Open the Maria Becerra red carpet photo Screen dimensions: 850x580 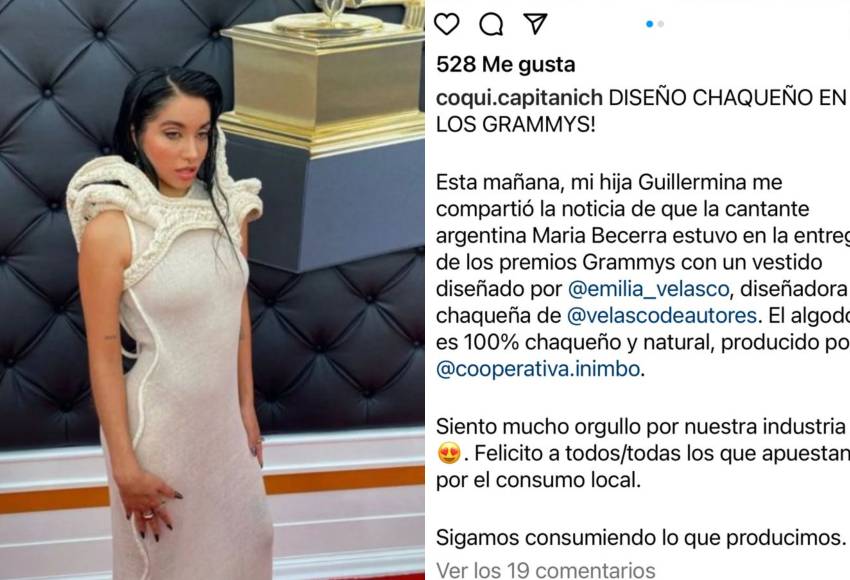click(212, 290)
